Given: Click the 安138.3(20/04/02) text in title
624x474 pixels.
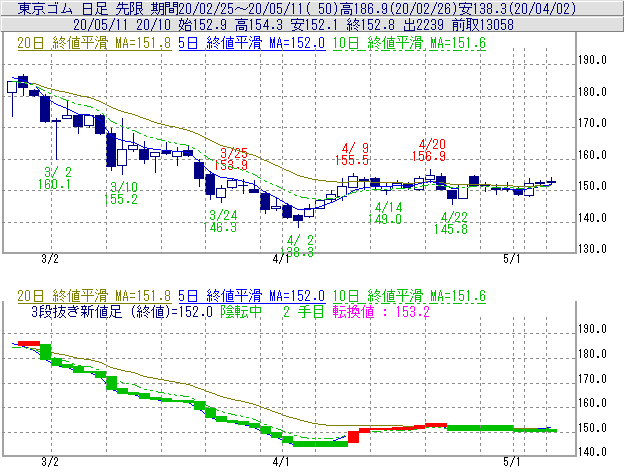Looking at the screenshot, I should (517, 8).
